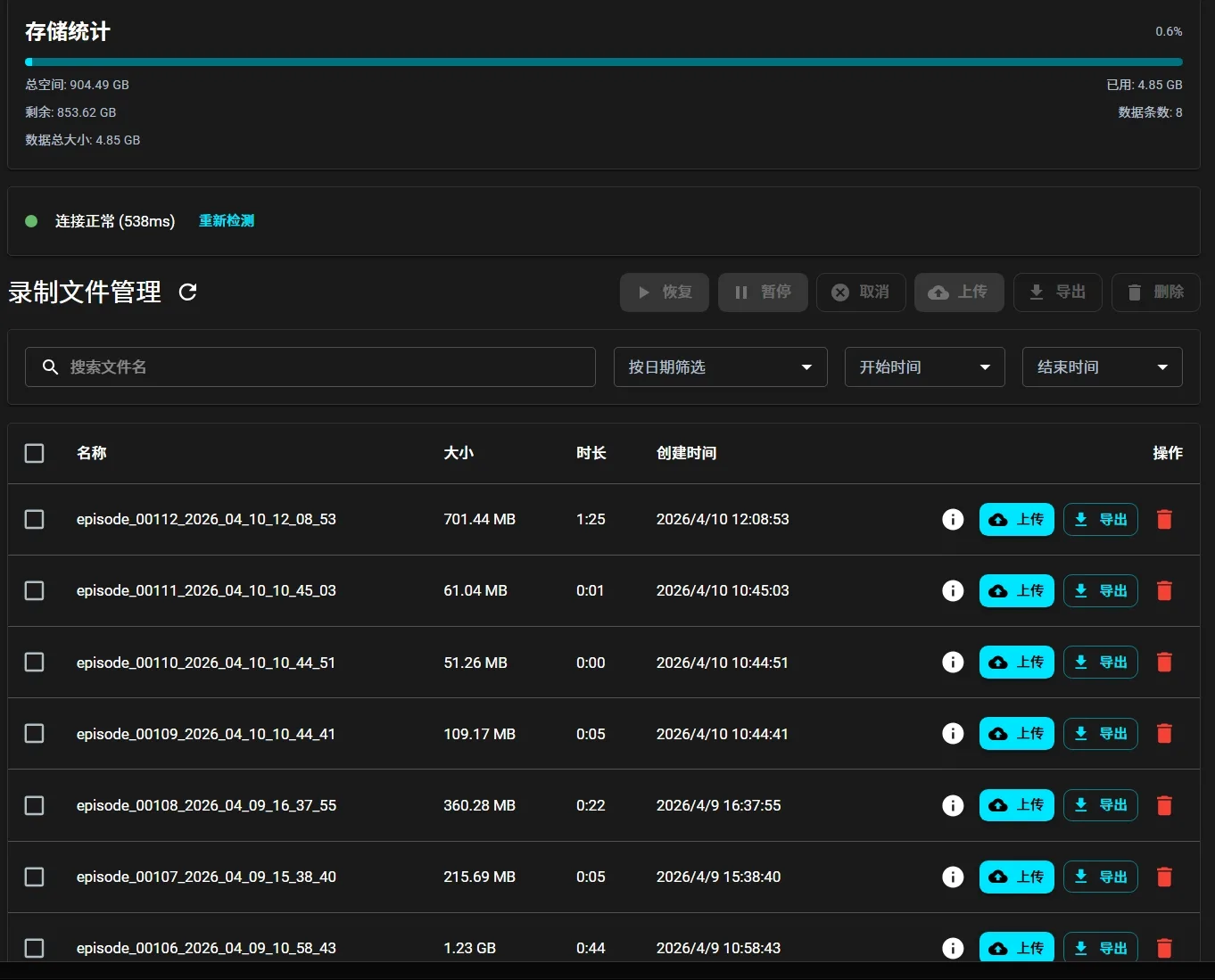Open the 结束时间 dropdown

coord(1102,367)
